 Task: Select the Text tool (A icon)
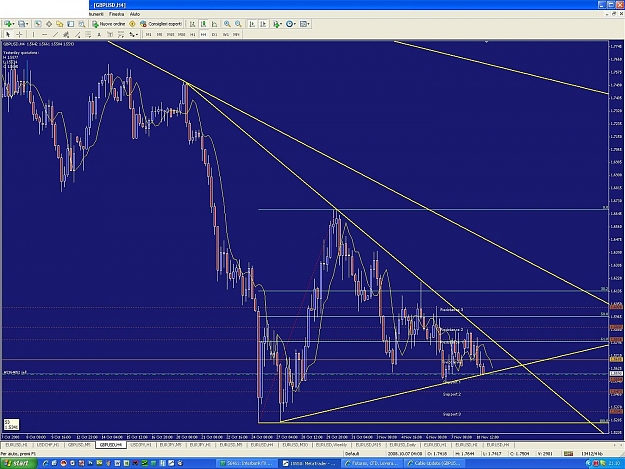pyautogui.click(x=99, y=34)
